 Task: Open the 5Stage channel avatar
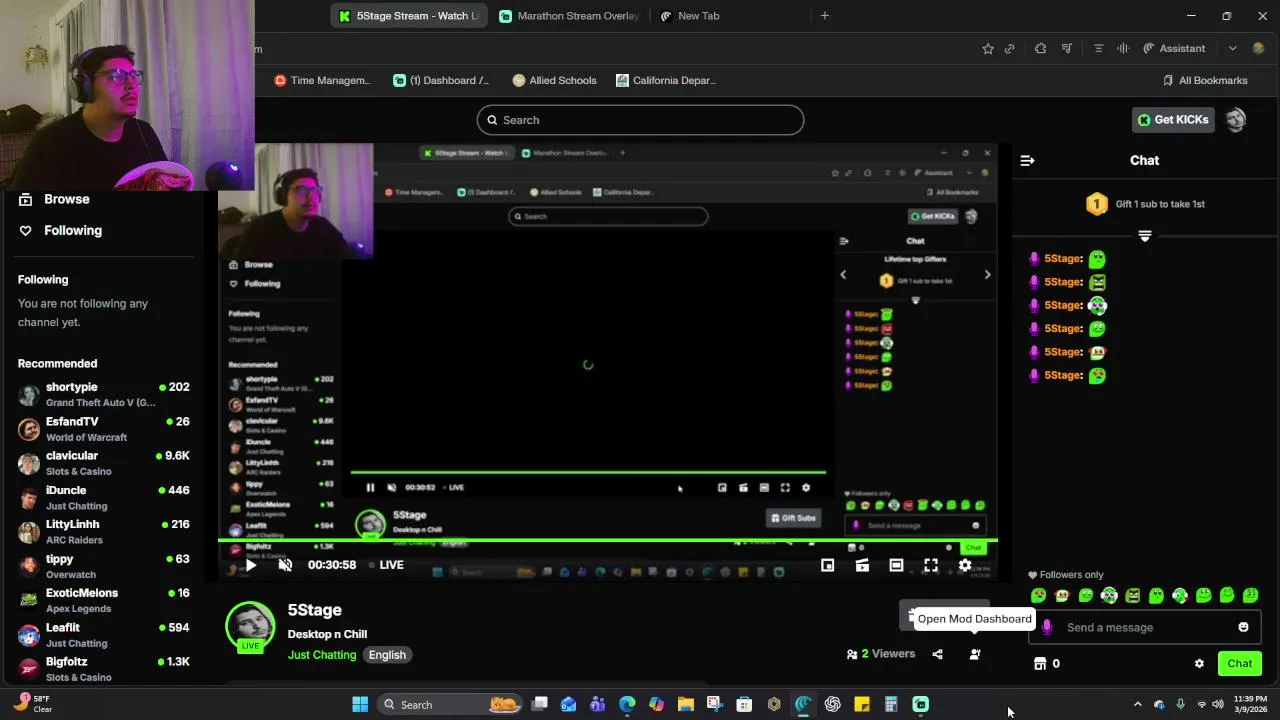(x=250, y=626)
